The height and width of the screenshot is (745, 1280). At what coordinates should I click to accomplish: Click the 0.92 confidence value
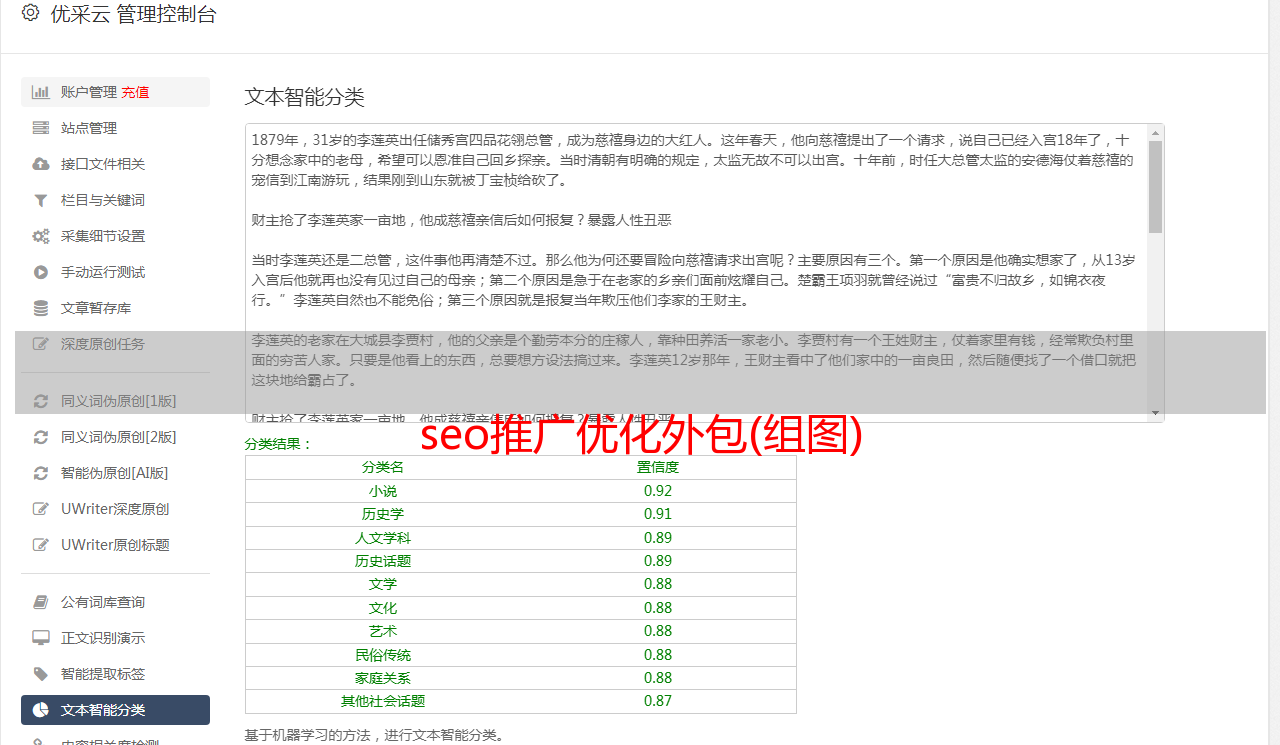pos(658,491)
